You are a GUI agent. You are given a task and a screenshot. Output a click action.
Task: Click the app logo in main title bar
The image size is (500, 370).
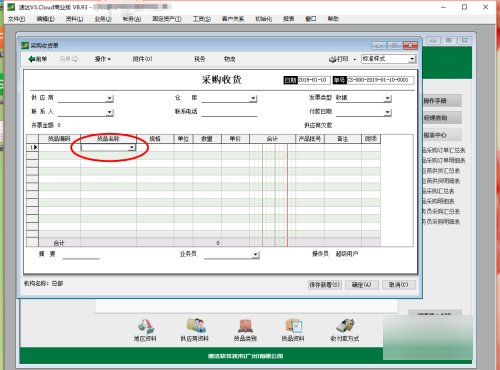(x=11, y=7)
